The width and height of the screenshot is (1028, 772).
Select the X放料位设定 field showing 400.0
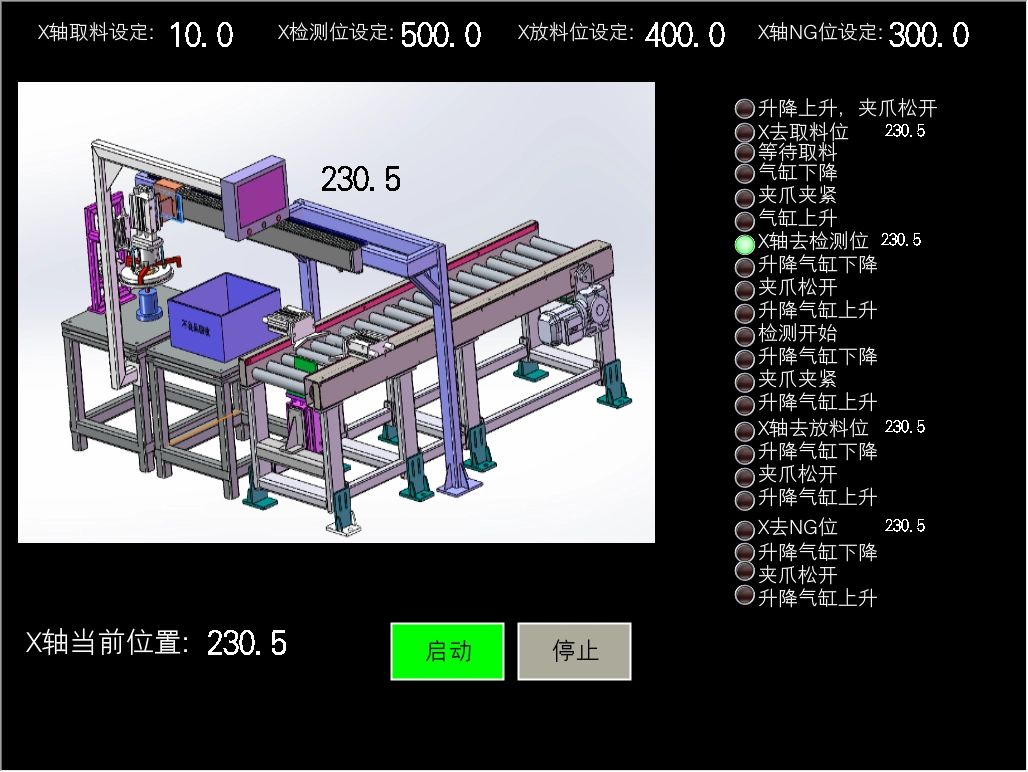tap(685, 35)
